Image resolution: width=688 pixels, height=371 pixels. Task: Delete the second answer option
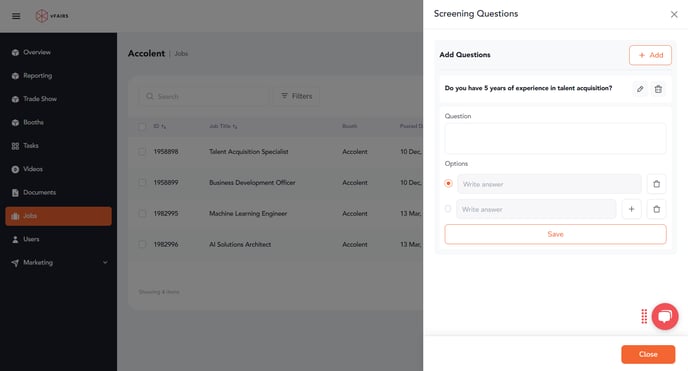656,209
